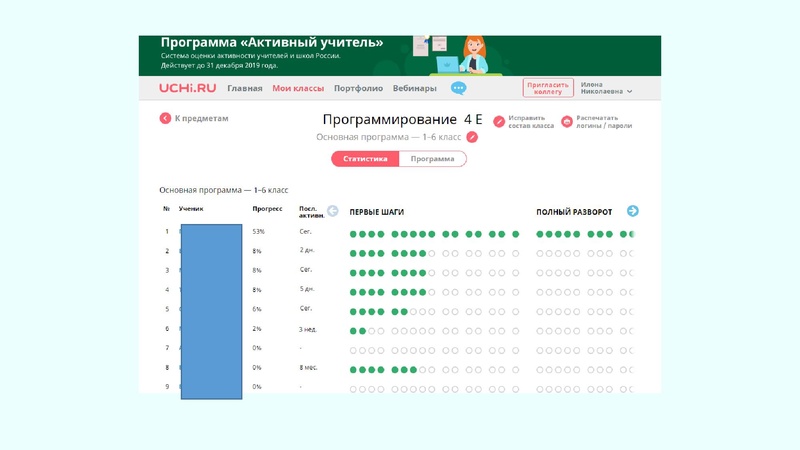Click the 5 дн. last activity value
This screenshot has height=450, width=800.
coord(307,289)
